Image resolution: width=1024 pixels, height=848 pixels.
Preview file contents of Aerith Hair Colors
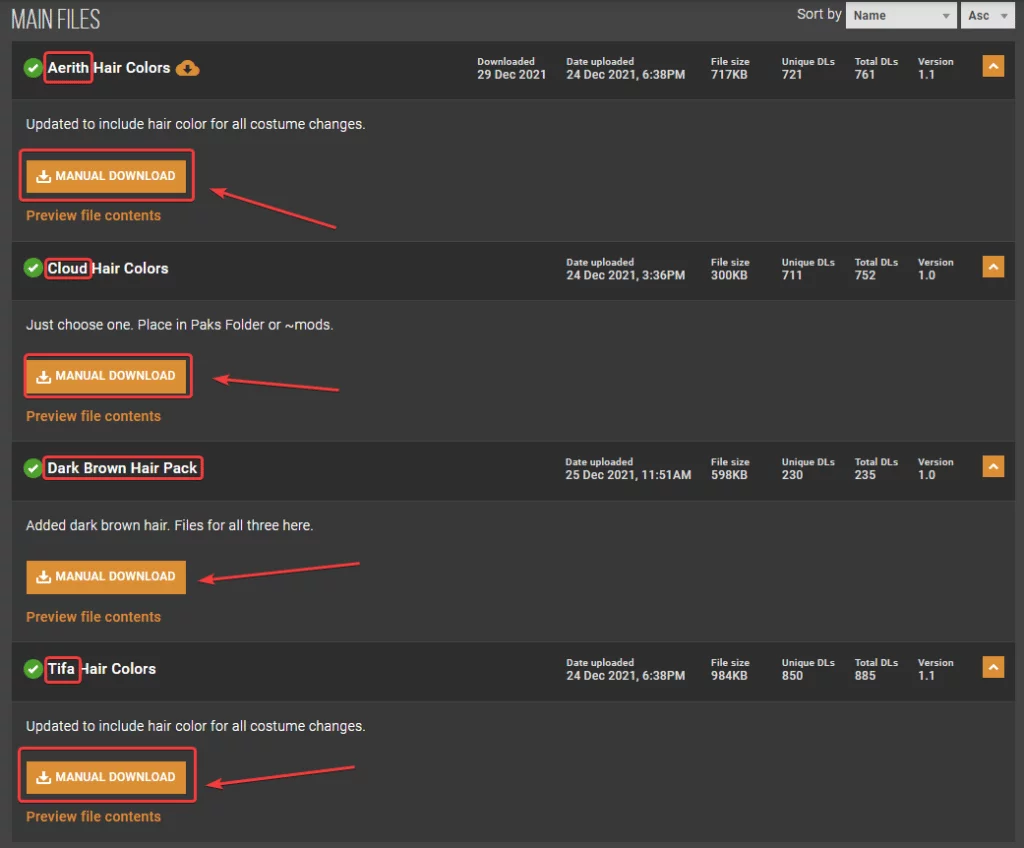[93, 216]
